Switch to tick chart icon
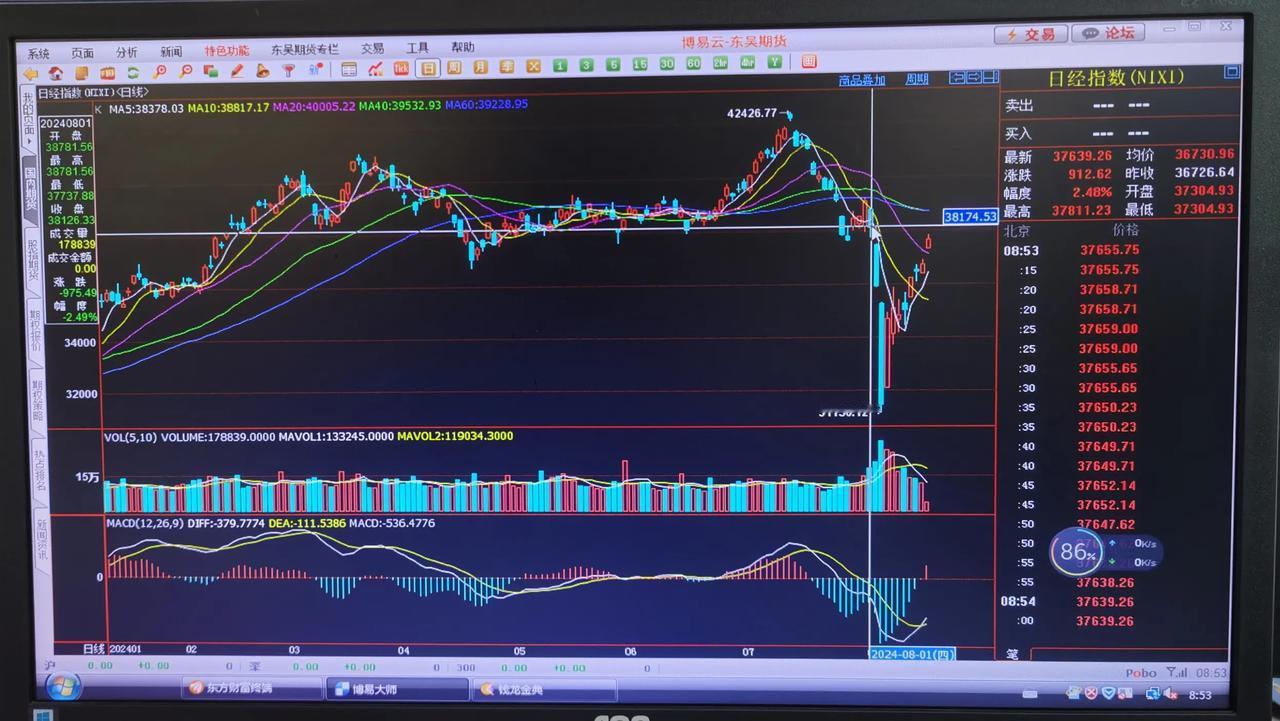 [x=401, y=69]
